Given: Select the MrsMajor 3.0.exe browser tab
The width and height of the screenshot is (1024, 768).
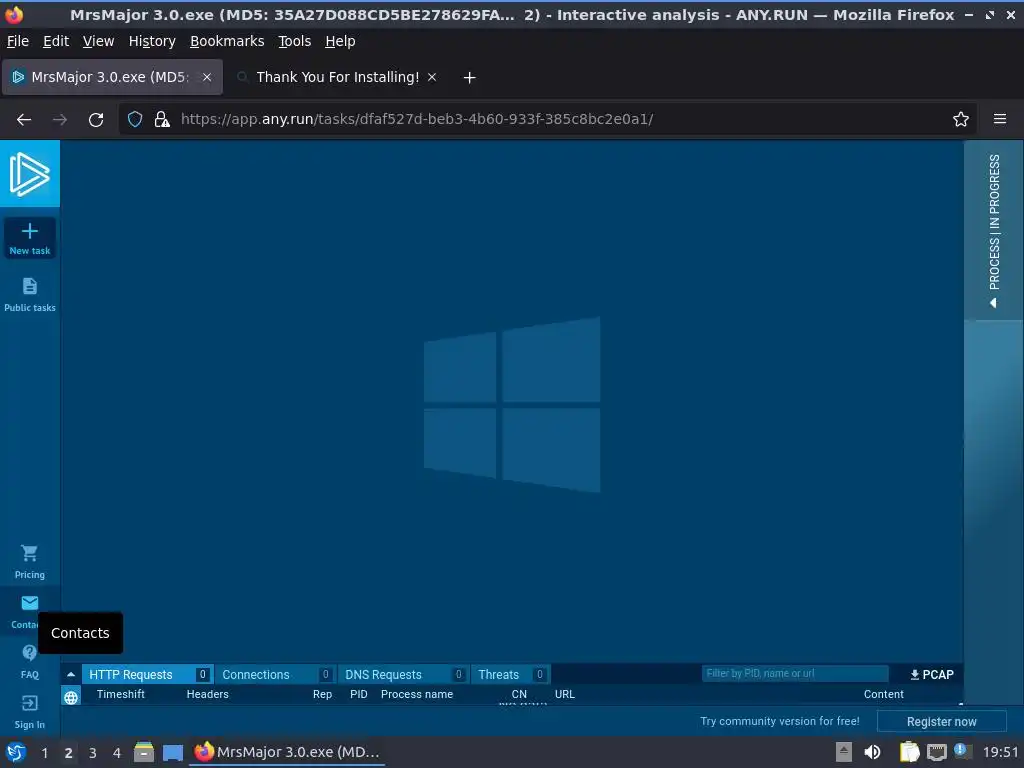Looking at the screenshot, I should (112, 77).
